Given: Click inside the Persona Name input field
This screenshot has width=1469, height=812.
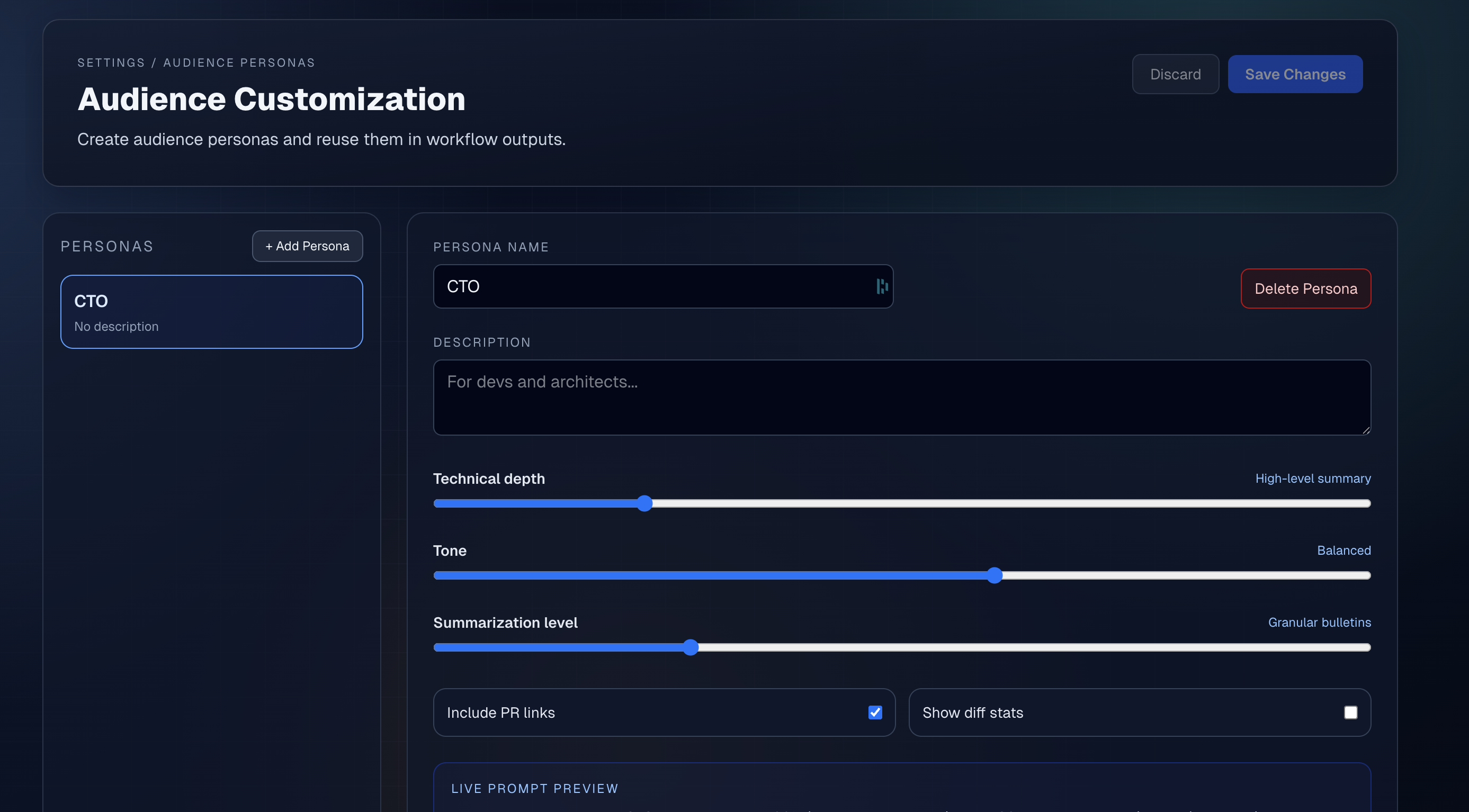Looking at the screenshot, I should [x=628, y=286].
